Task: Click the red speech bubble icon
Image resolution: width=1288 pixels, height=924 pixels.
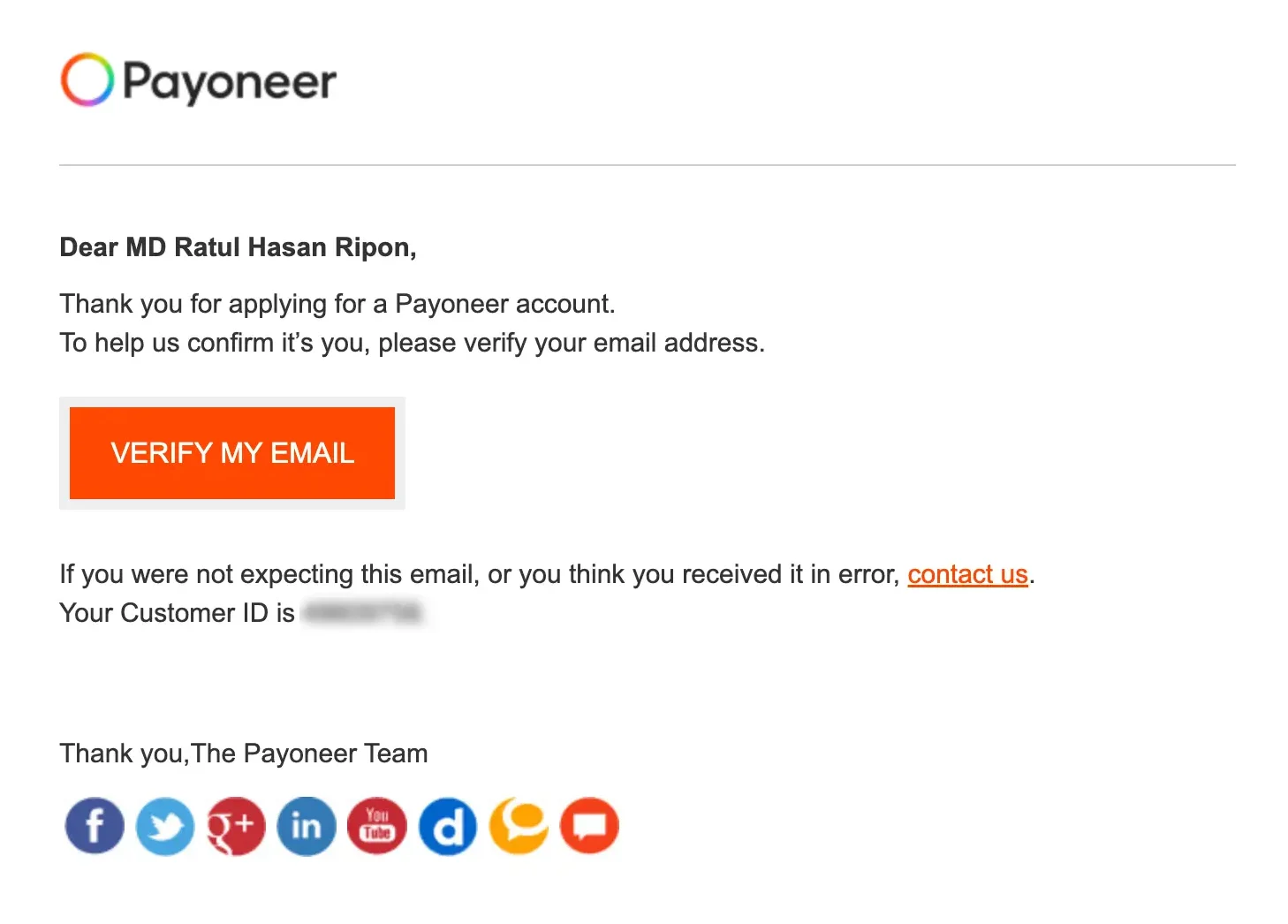Action: tap(588, 826)
